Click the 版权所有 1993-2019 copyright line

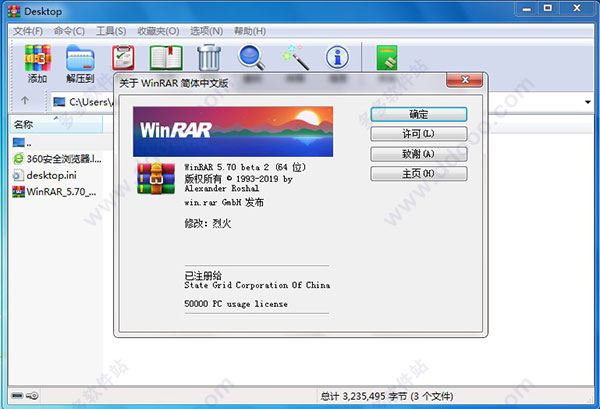tap(238, 179)
